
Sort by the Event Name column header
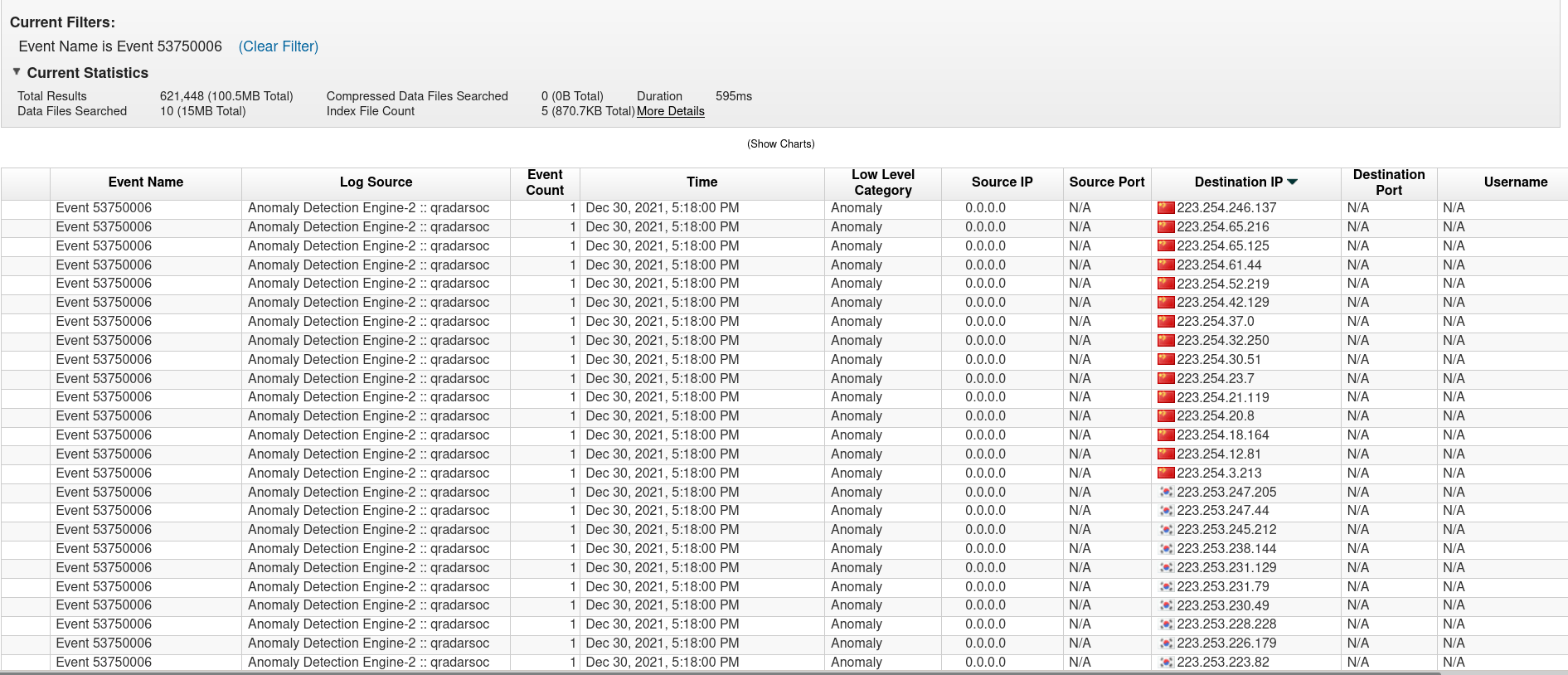(146, 182)
